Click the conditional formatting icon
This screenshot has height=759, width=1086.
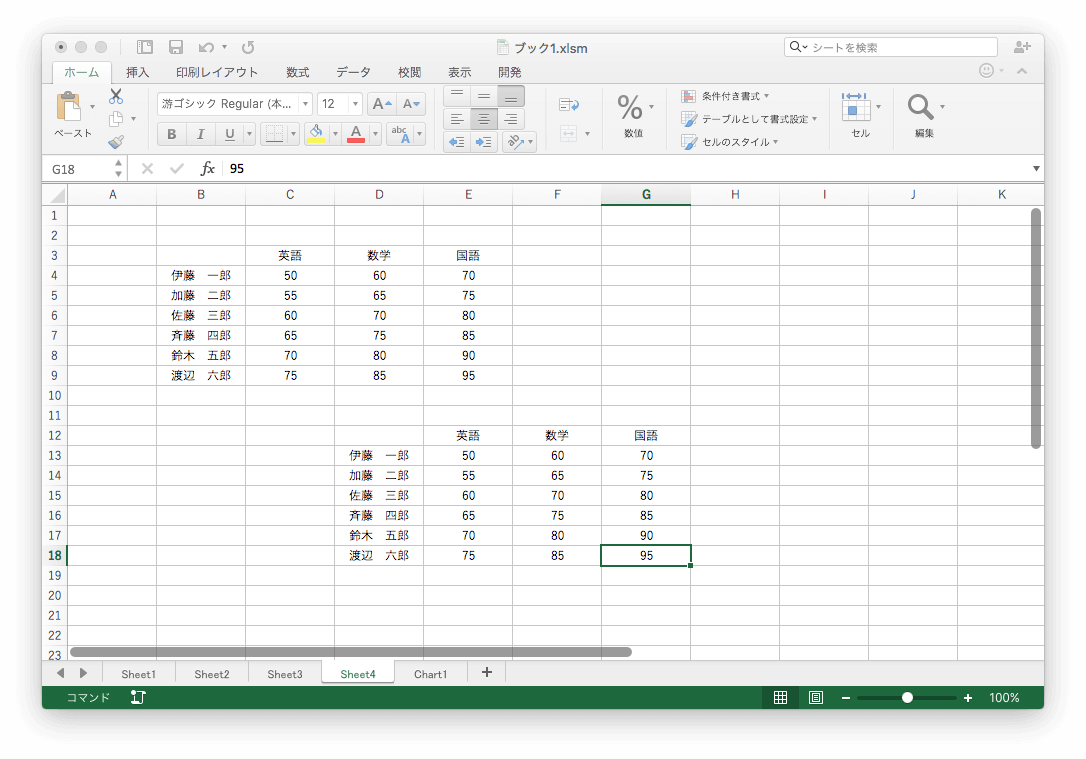coord(688,96)
